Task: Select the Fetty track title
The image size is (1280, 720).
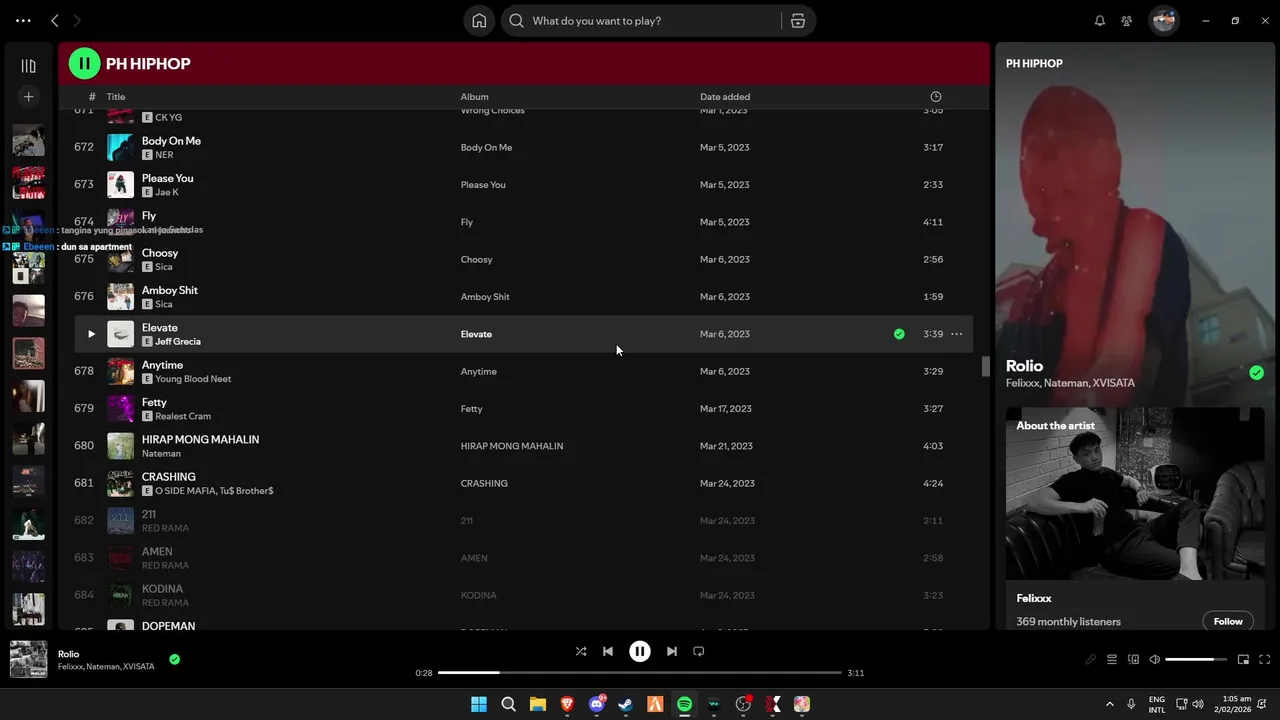Action: (x=154, y=402)
